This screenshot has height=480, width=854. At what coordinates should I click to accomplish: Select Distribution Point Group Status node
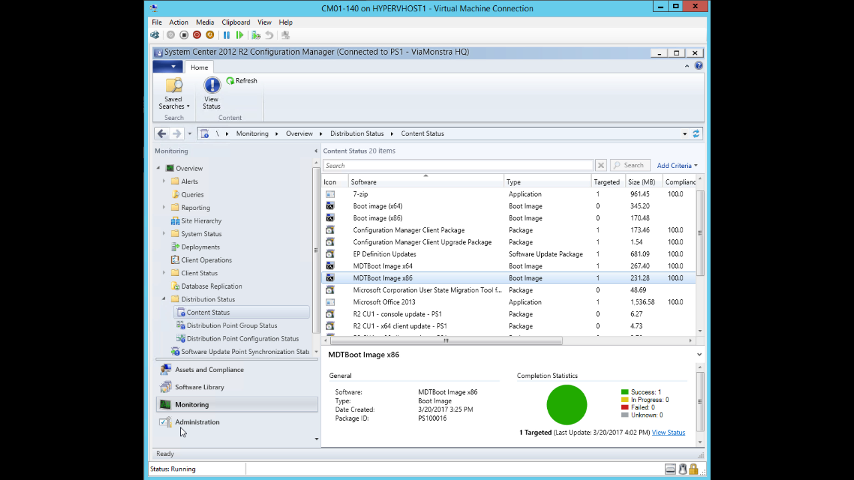pyautogui.click(x=231, y=325)
